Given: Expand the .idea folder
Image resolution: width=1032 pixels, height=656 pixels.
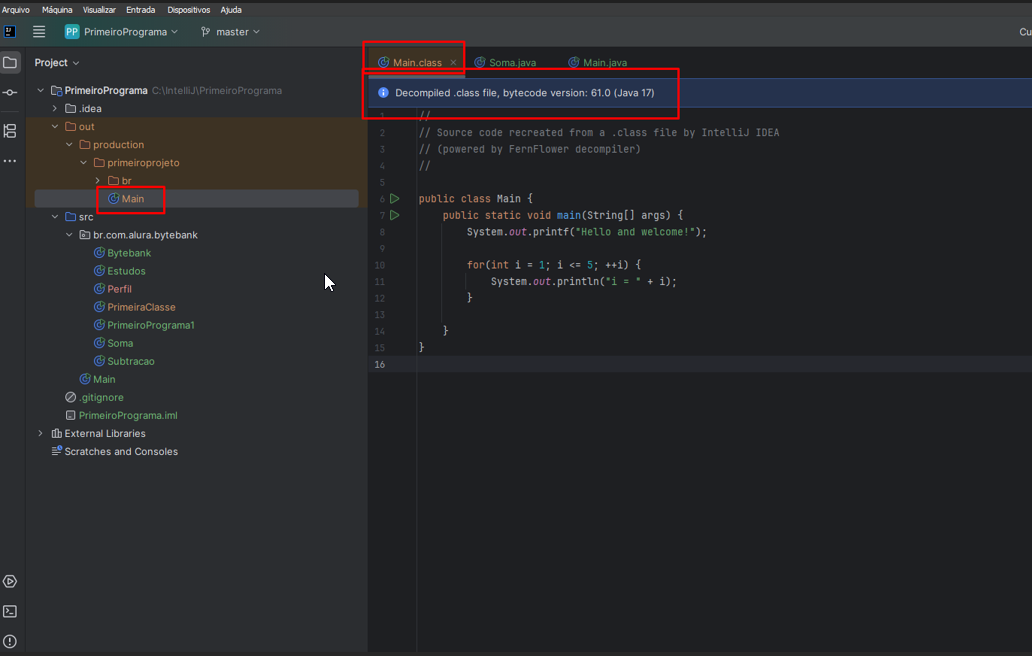Looking at the screenshot, I should click(x=55, y=109).
